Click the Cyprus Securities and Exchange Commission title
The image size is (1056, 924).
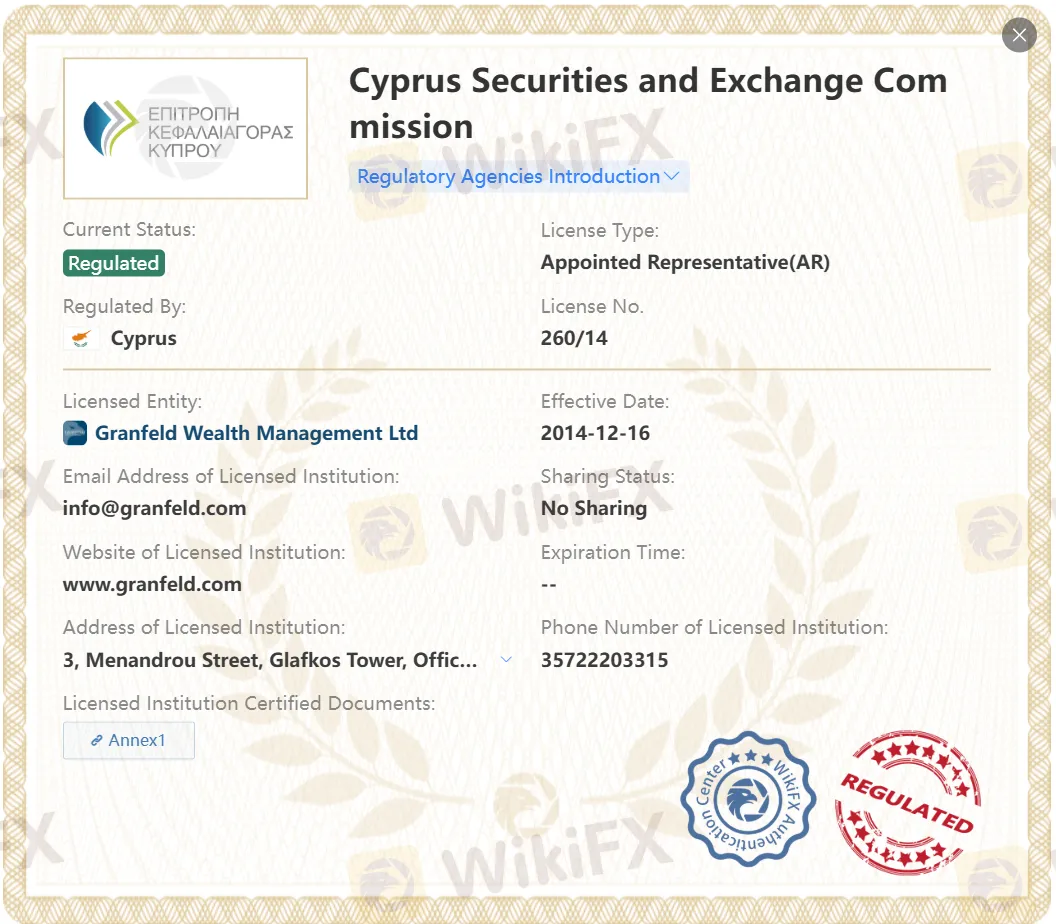(x=647, y=103)
